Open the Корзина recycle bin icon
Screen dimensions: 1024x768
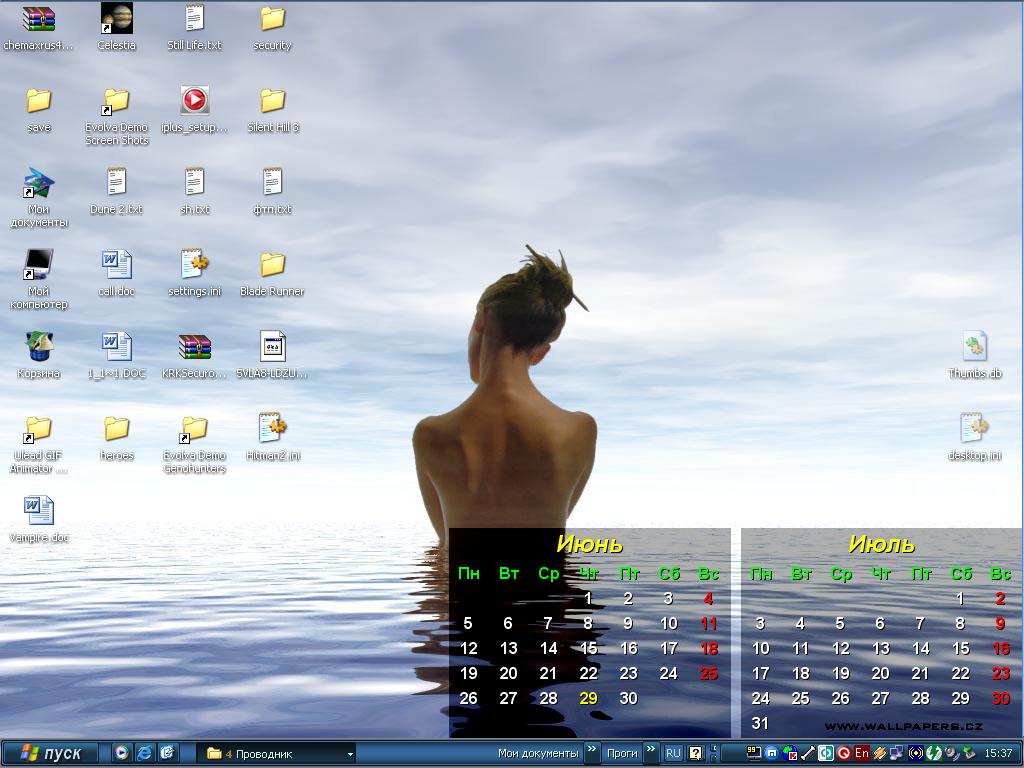point(38,347)
